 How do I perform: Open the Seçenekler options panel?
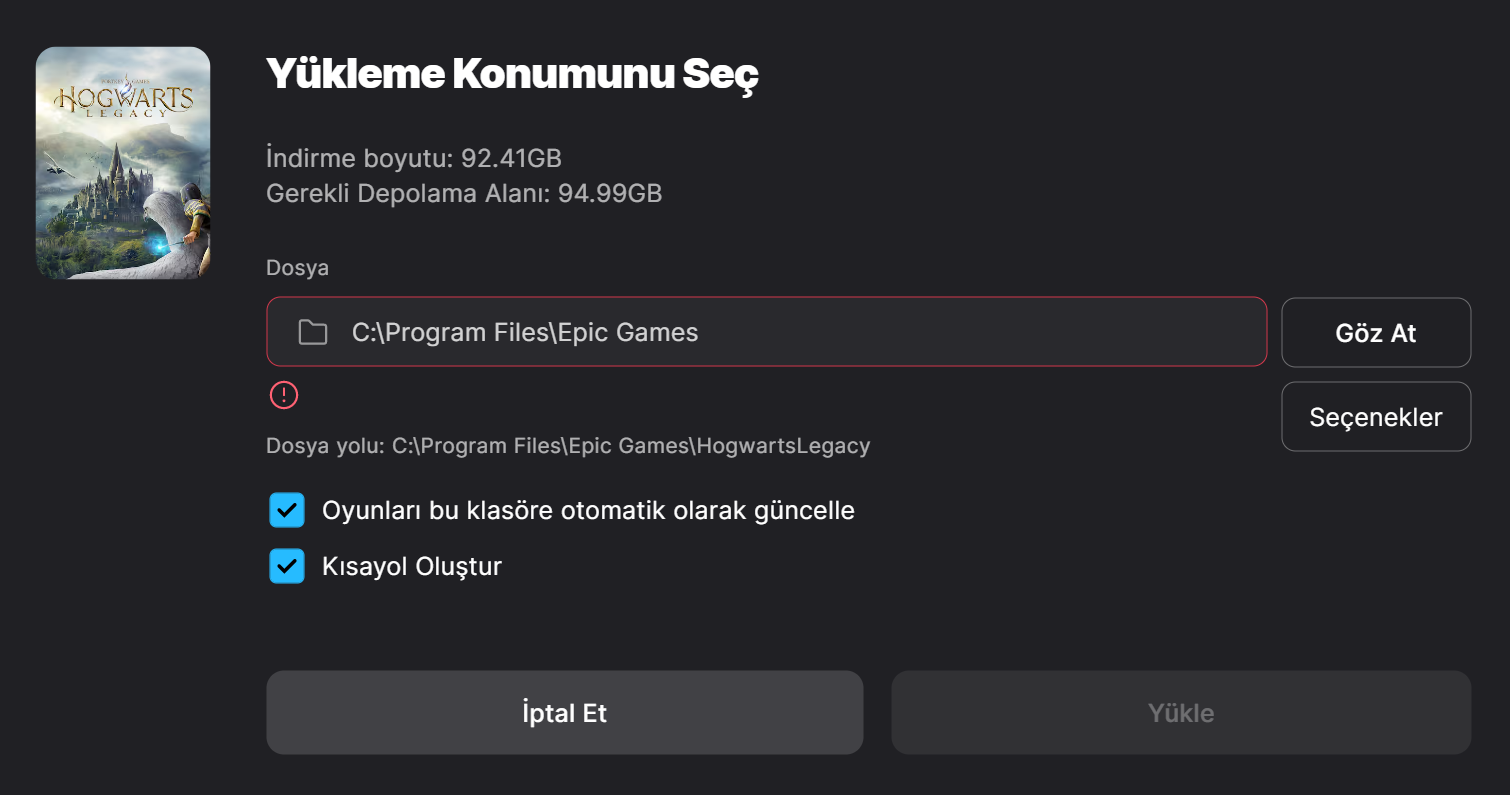click(1376, 416)
